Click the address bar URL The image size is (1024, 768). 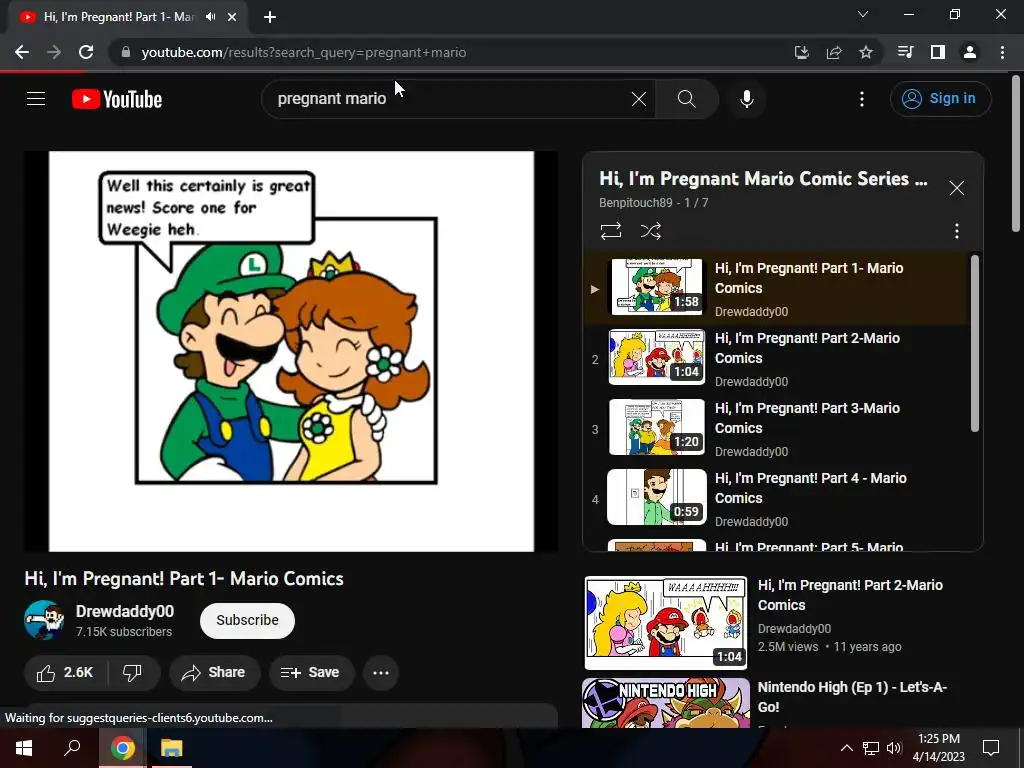pos(304,52)
